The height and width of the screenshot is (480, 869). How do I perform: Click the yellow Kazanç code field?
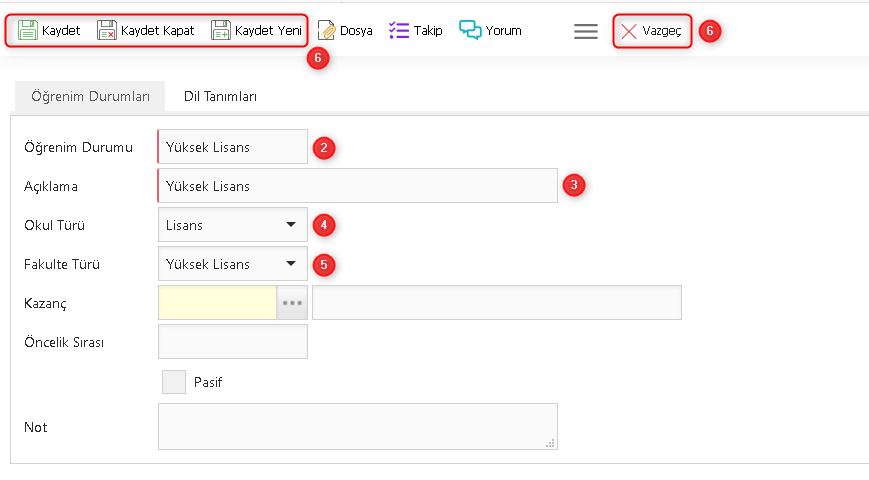click(x=217, y=302)
